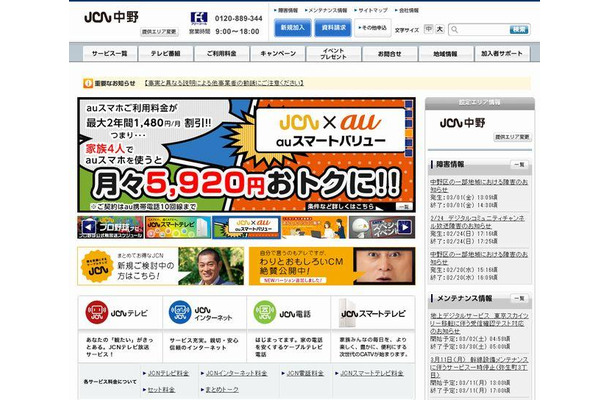
Task: Open the ご利用料金 menu
Action: pos(222,54)
